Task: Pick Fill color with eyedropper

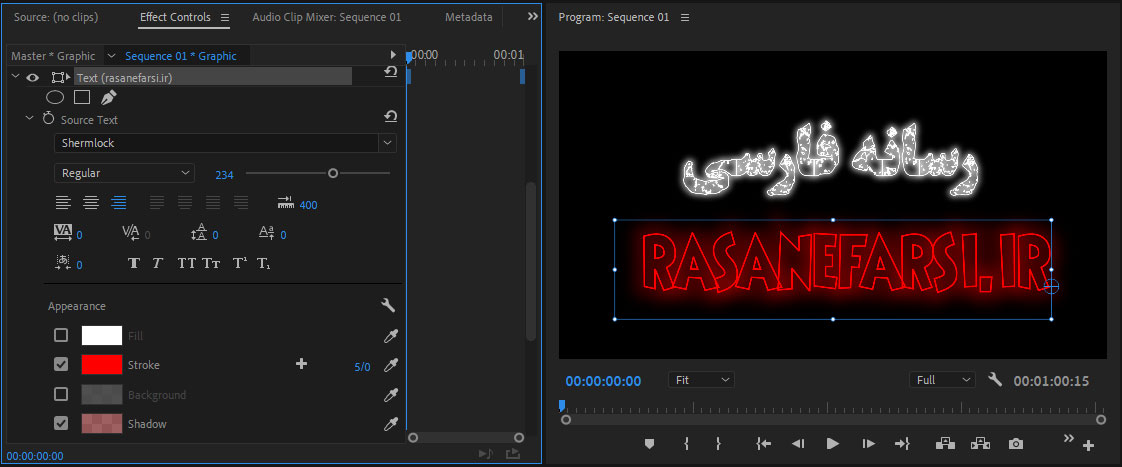Action: click(391, 335)
